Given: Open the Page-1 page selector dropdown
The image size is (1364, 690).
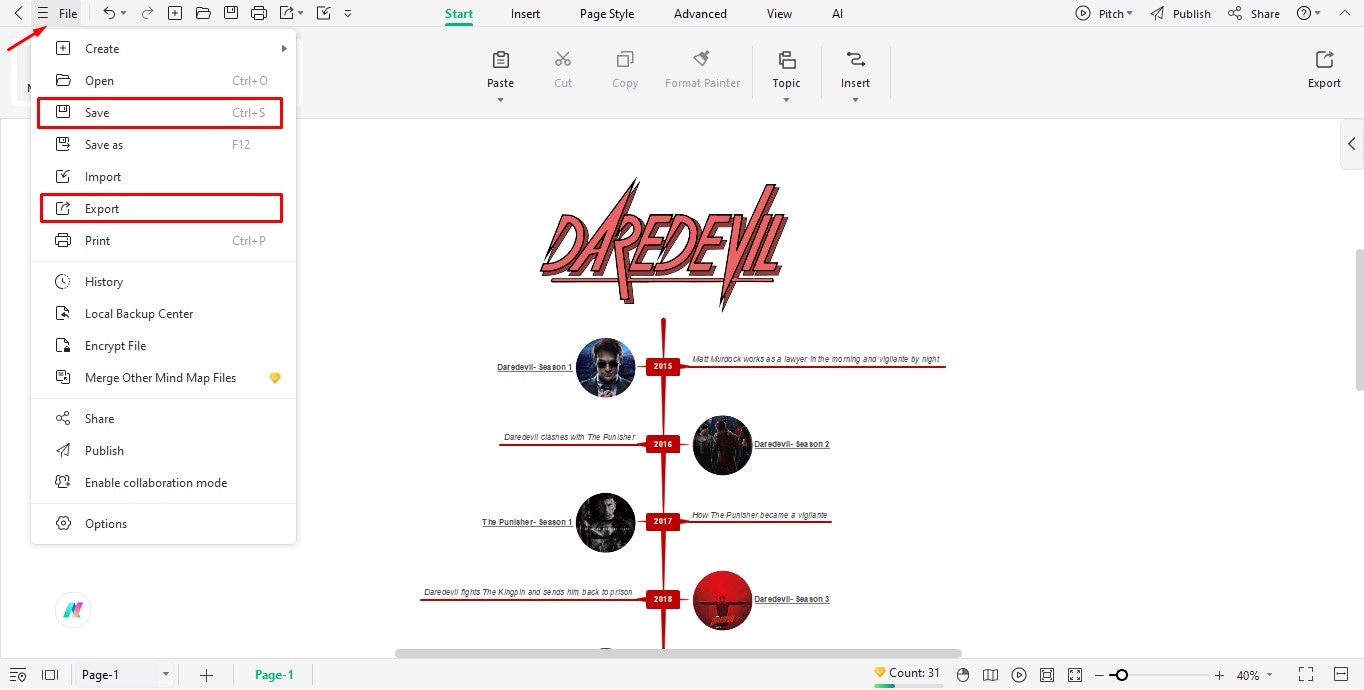Looking at the screenshot, I should (x=165, y=675).
